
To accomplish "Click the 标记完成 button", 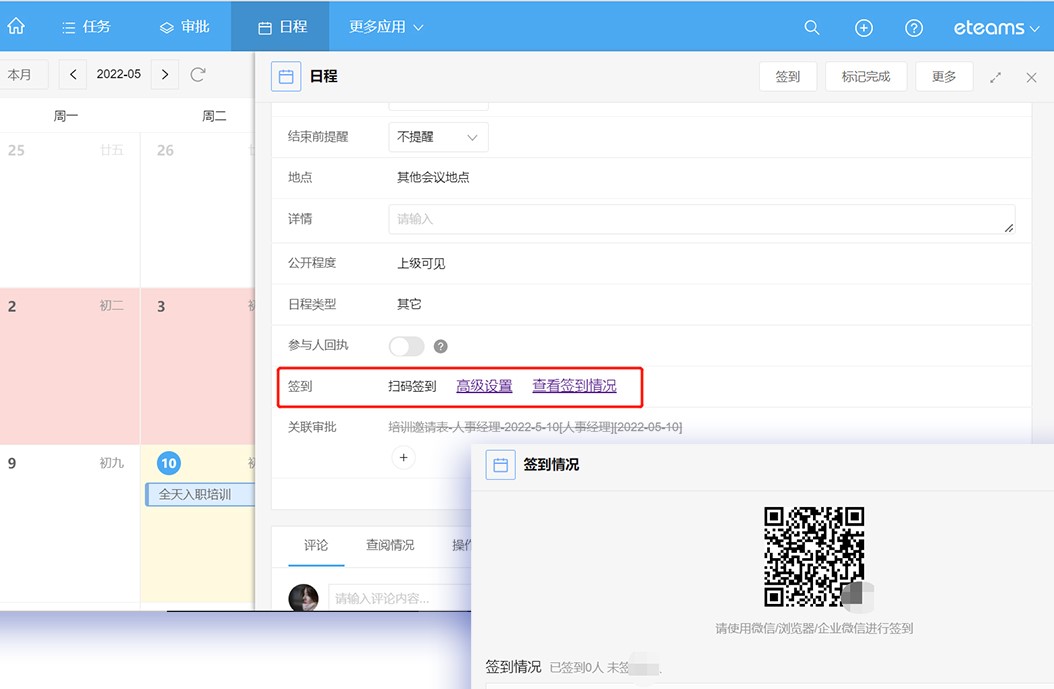I will 866,77.
